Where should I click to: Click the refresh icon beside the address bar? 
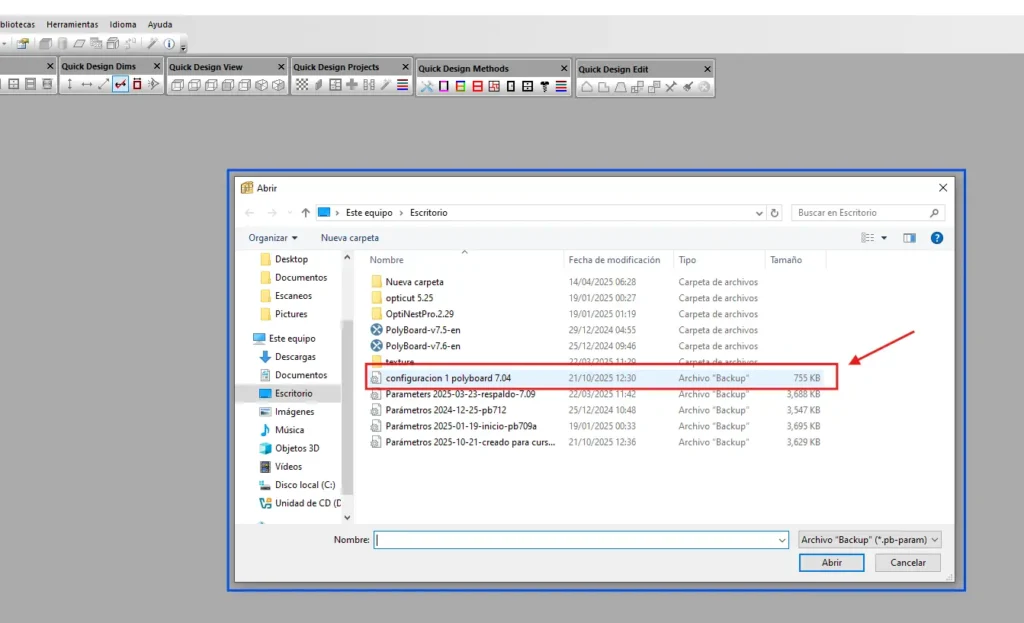point(775,213)
